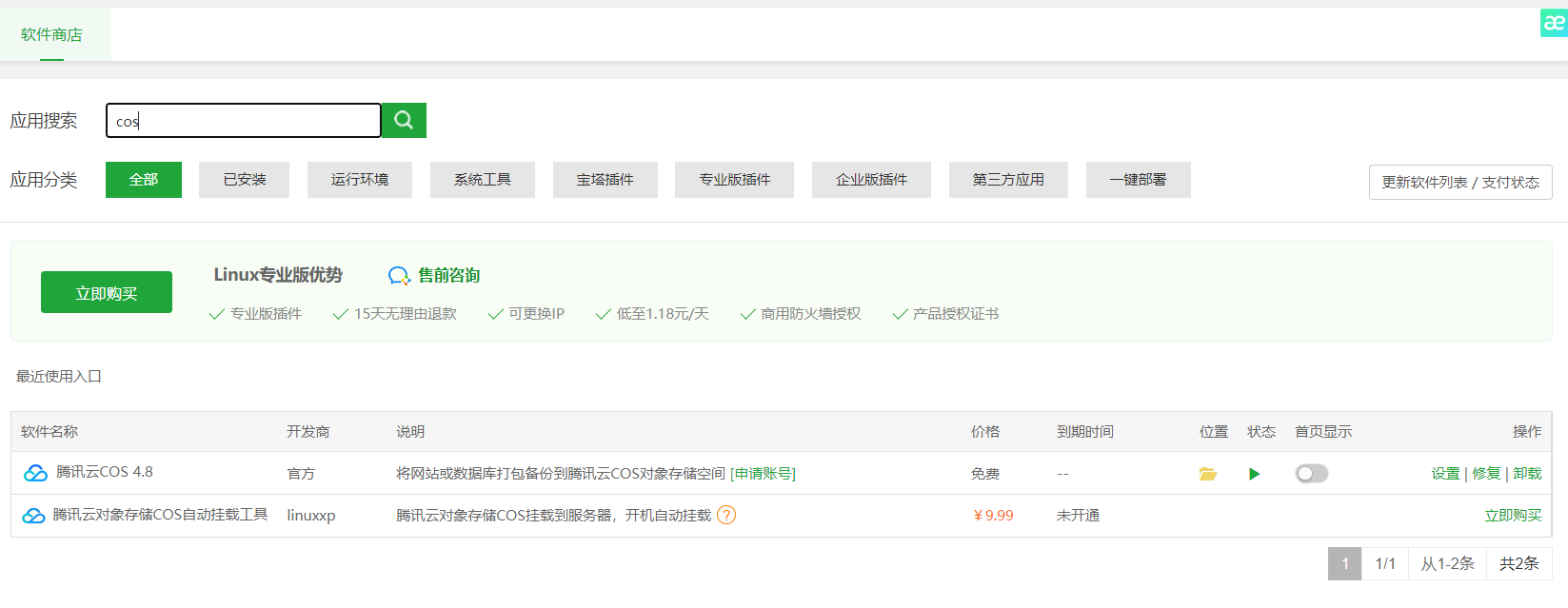Image resolution: width=1568 pixels, height=608 pixels.
Task: Click the 首页显示 column header
Action: [x=1323, y=432]
